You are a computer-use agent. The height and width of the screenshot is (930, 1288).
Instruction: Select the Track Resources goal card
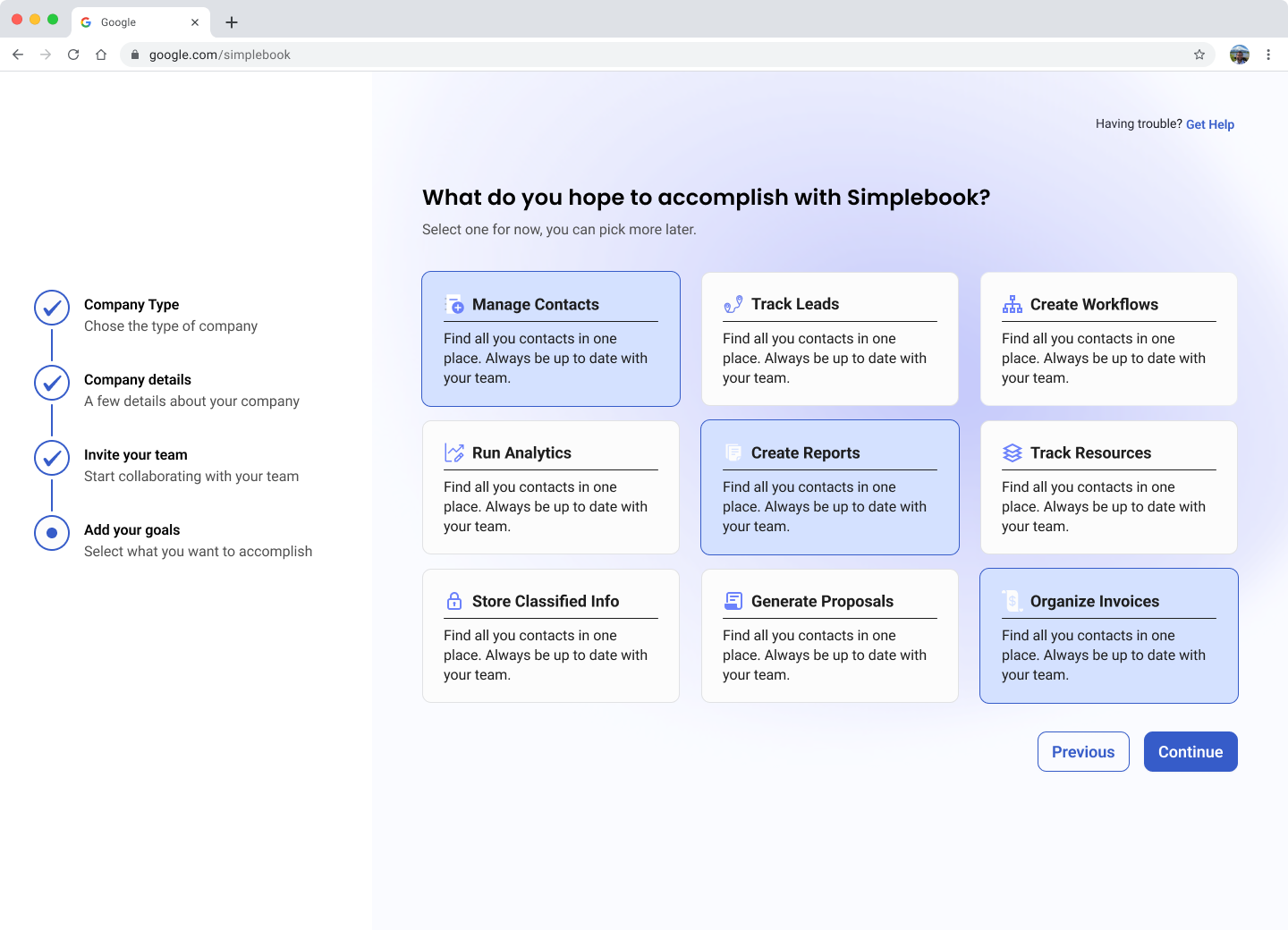[x=1109, y=487]
